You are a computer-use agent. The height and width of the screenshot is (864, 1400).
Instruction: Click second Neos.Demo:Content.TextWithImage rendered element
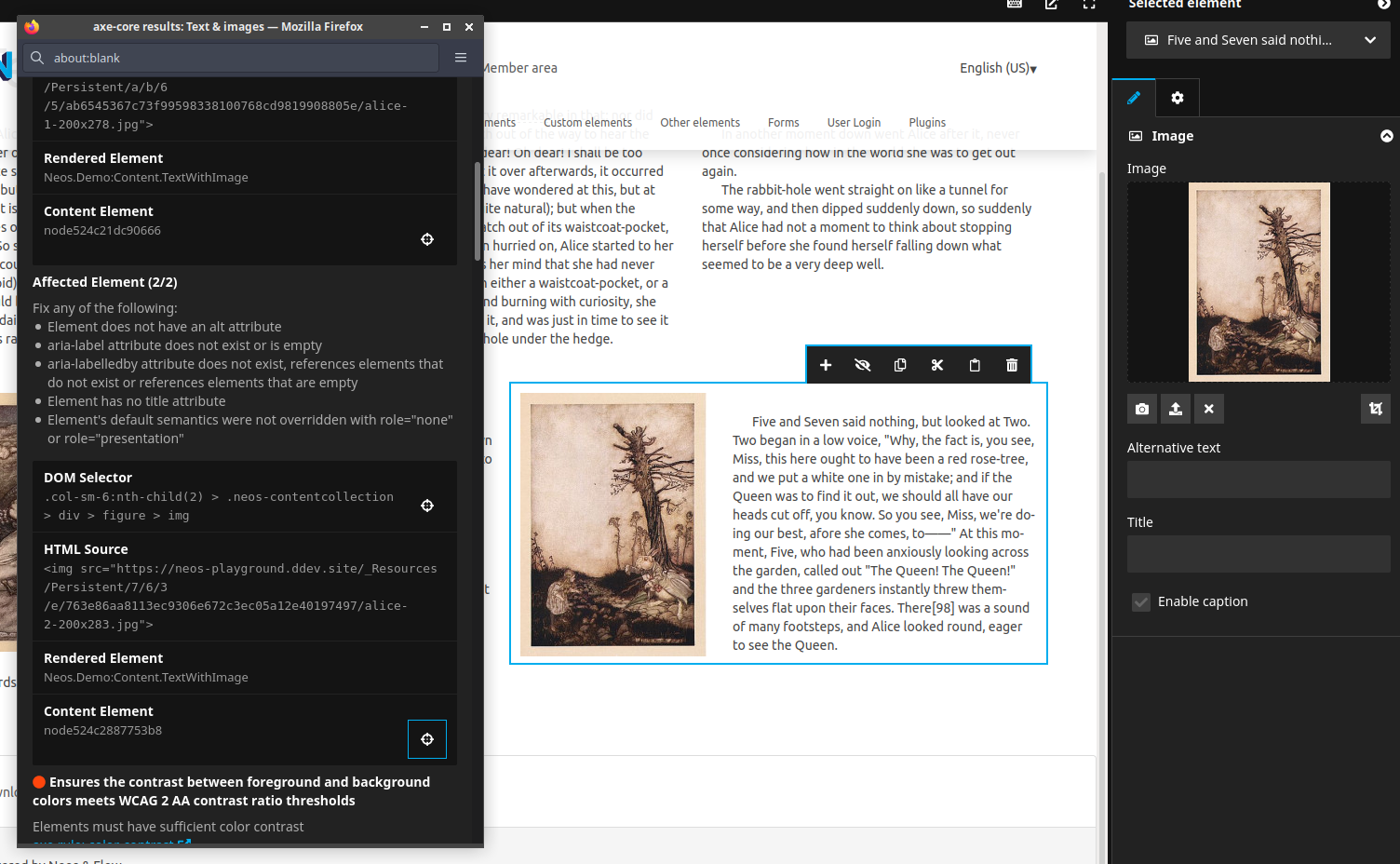click(146, 678)
